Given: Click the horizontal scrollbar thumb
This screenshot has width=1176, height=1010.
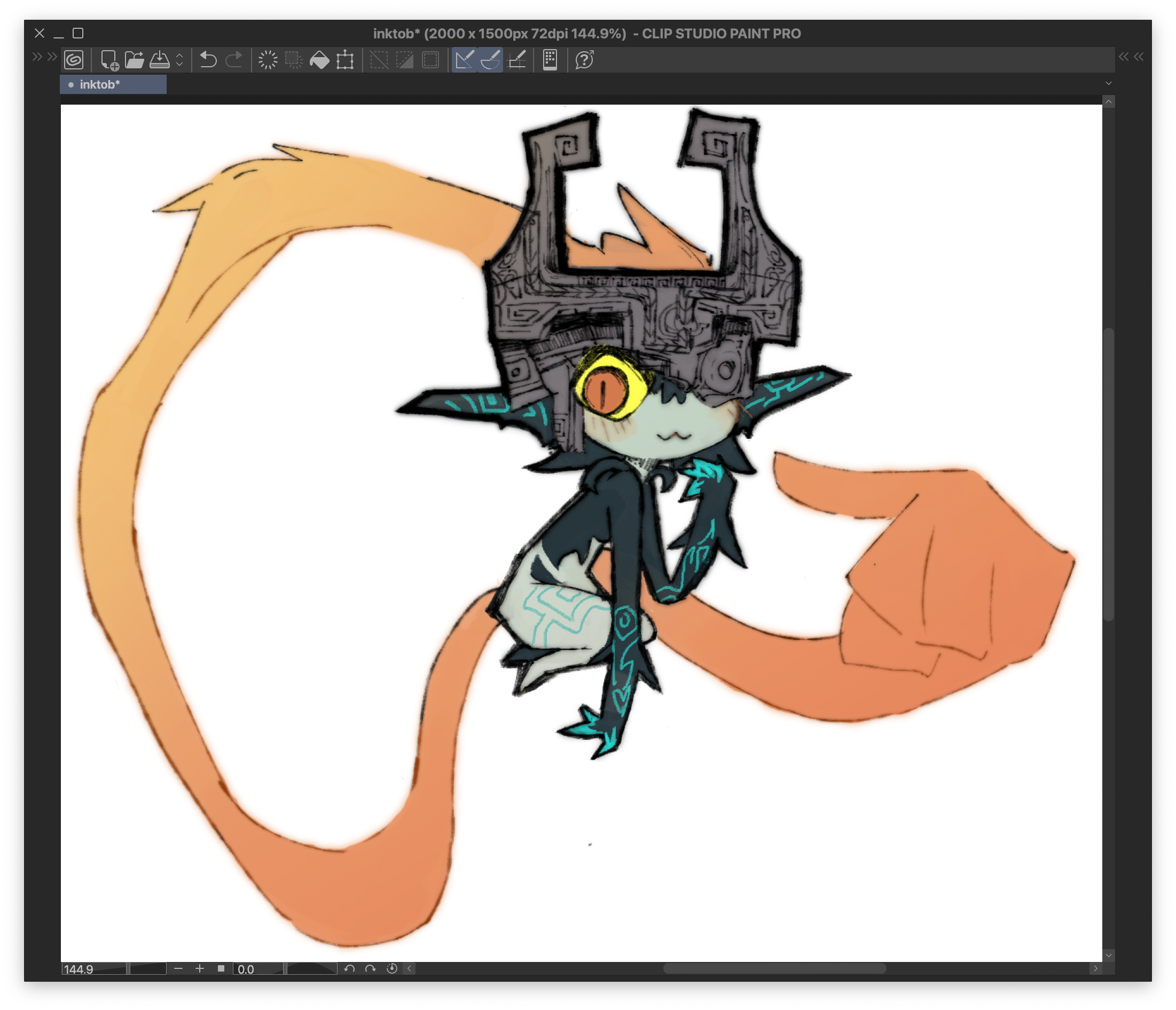Looking at the screenshot, I should 775,968.
